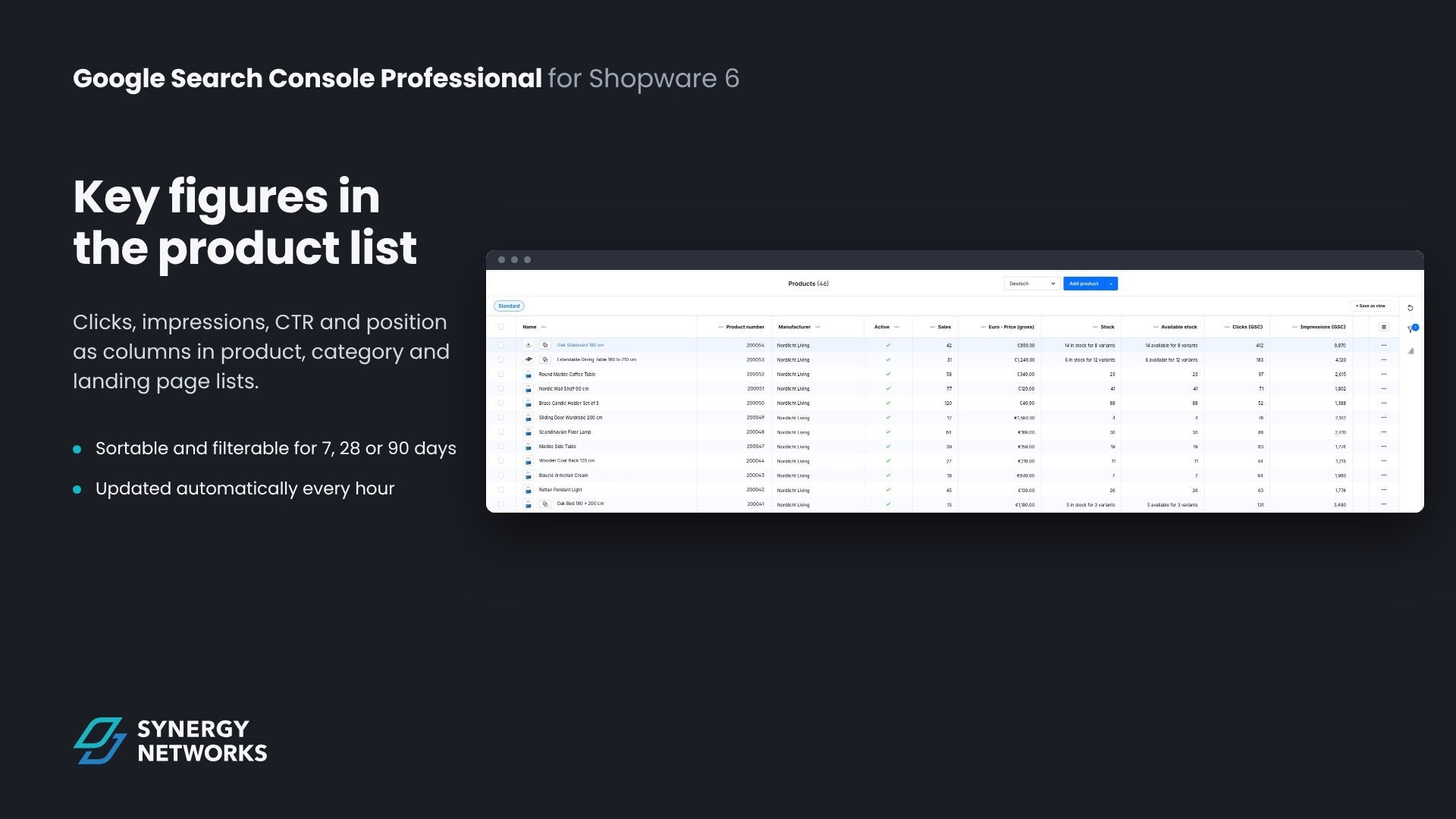The width and height of the screenshot is (1456, 819).
Task: Open the variants icon for Oak Bed
Action: [544, 504]
